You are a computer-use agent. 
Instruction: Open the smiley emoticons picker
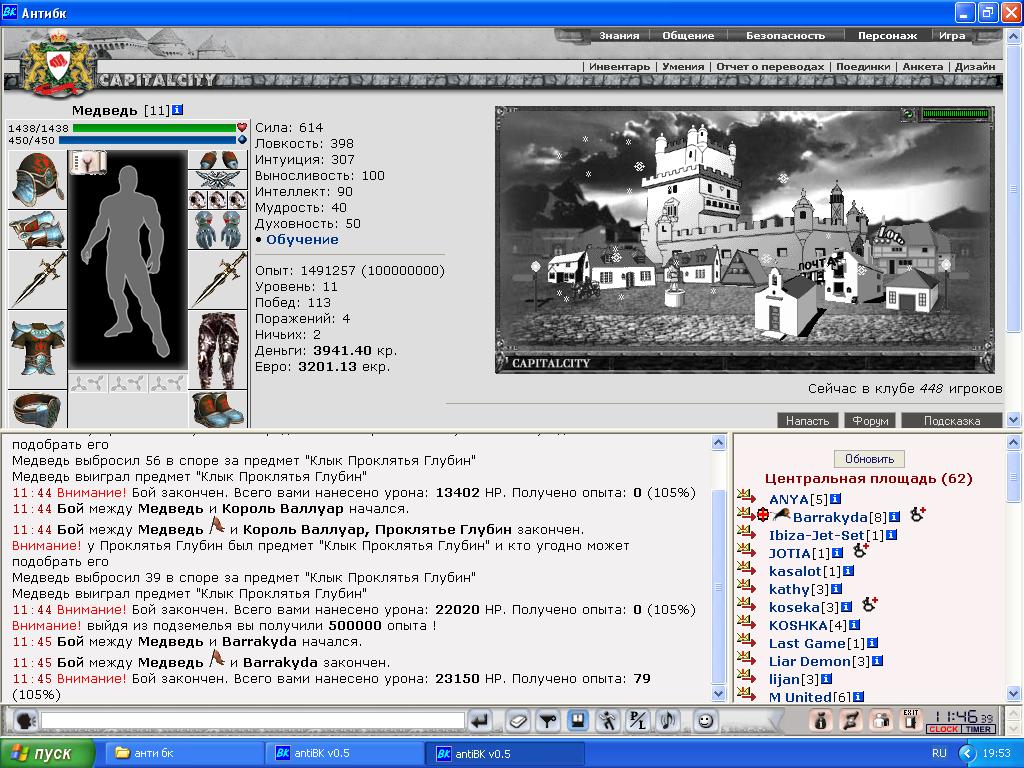tap(705, 721)
